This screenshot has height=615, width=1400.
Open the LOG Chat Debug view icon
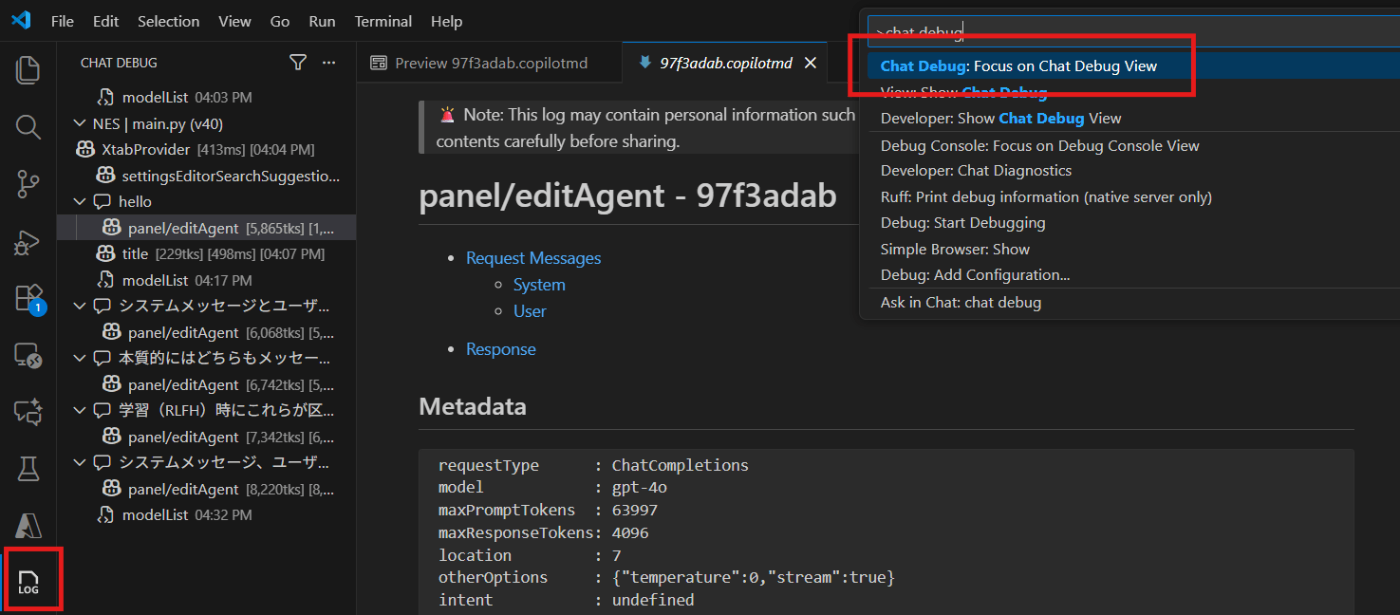[x=28, y=582]
